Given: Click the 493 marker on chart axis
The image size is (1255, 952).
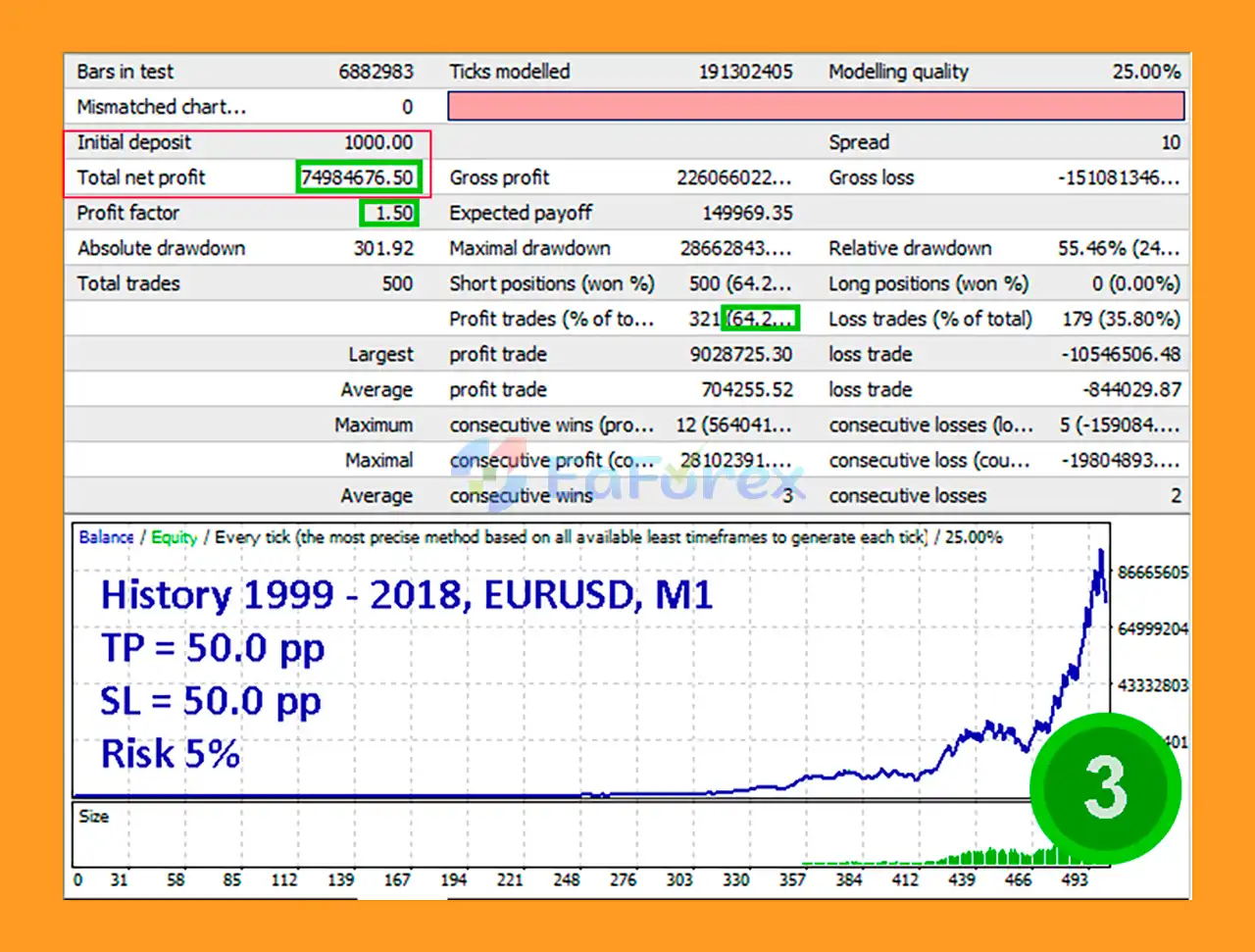Looking at the screenshot, I should click(1074, 879).
